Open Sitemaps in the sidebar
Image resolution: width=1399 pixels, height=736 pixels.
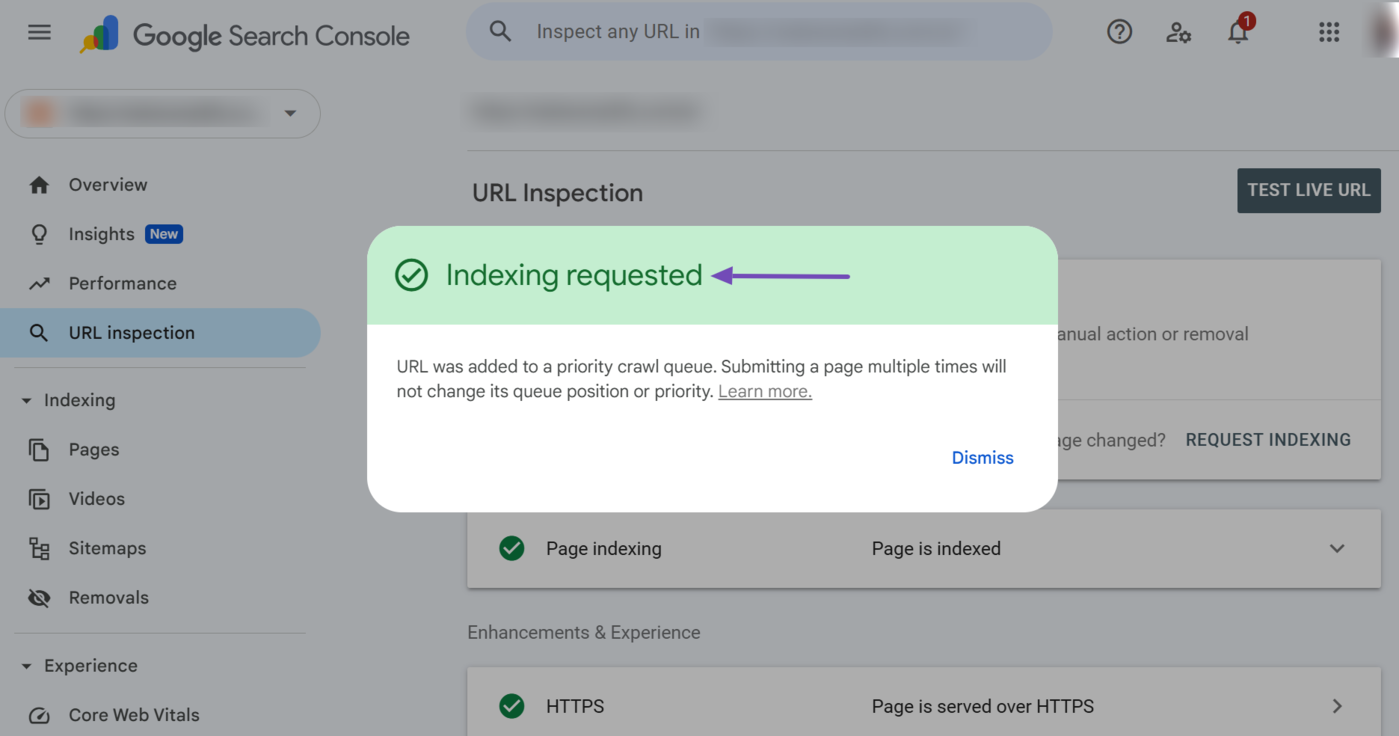tap(107, 549)
